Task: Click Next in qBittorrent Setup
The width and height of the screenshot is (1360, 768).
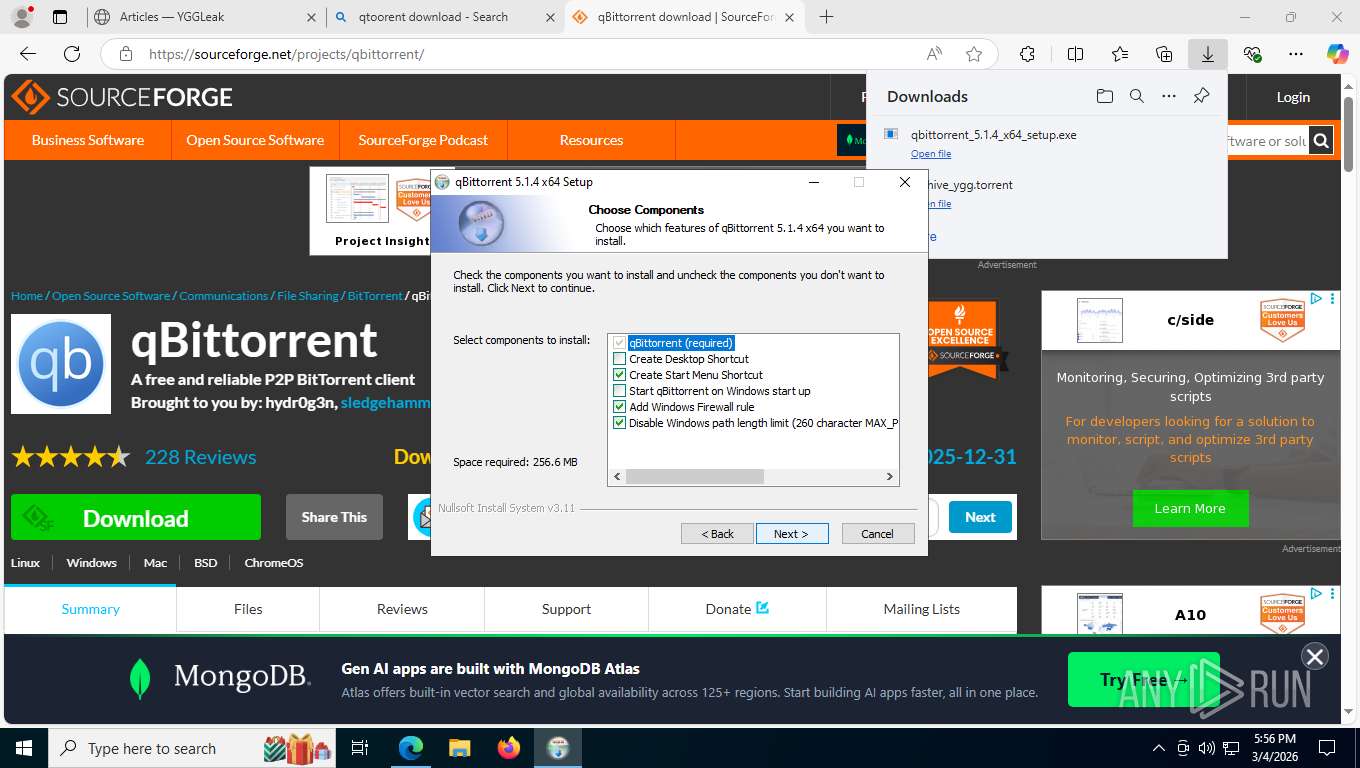Action: coord(792,534)
